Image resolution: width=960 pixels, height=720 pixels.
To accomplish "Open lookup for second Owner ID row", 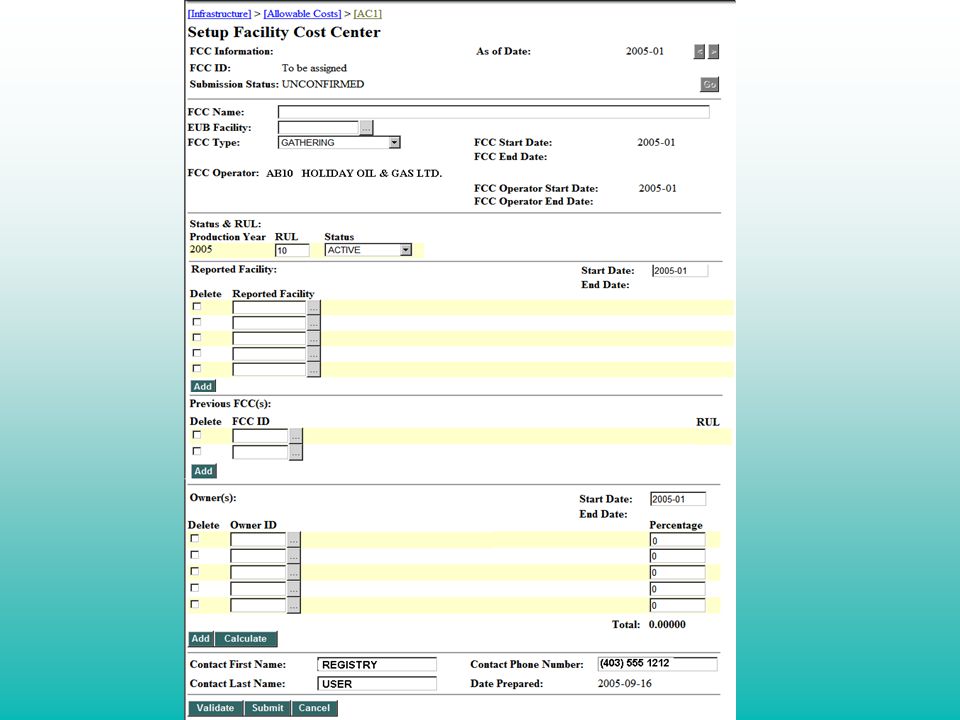I will click(294, 556).
